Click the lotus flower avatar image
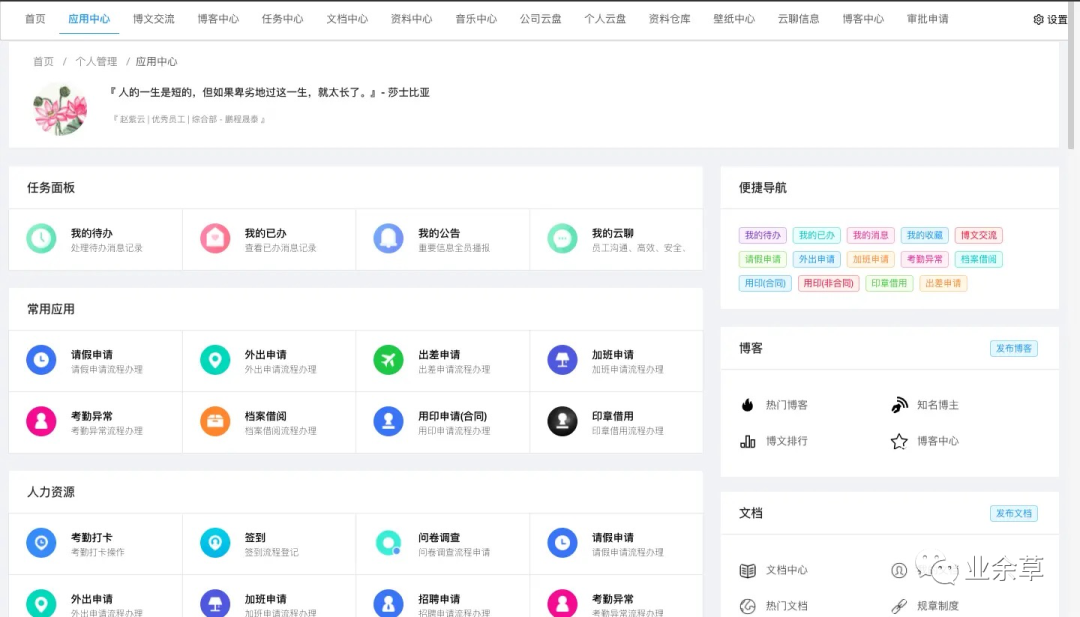Image resolution: width=1080 pixels, height=617 pixels. coord(60,108)
